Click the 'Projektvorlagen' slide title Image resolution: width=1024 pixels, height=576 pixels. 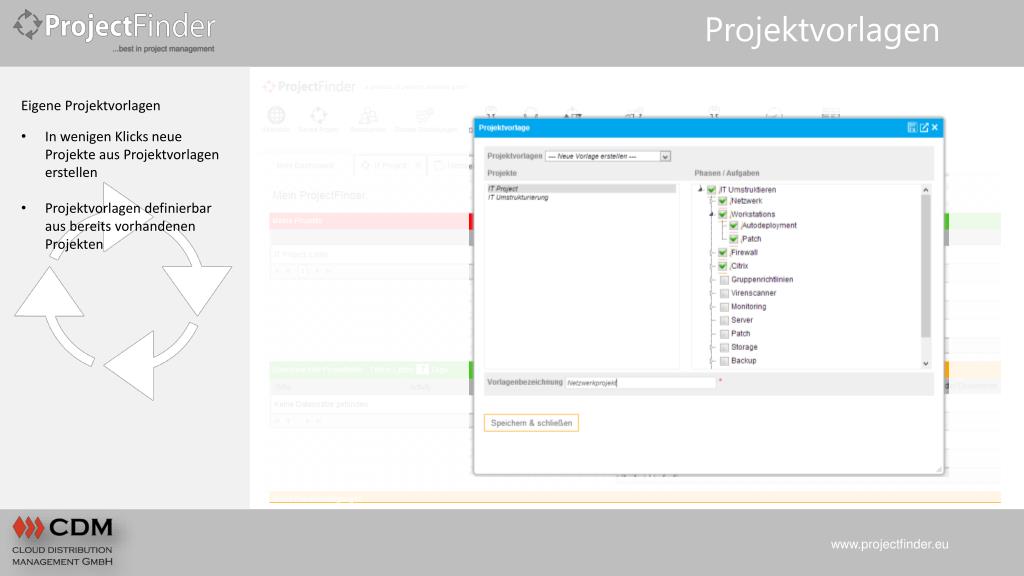pyautogui.click(x=822, y=31)
